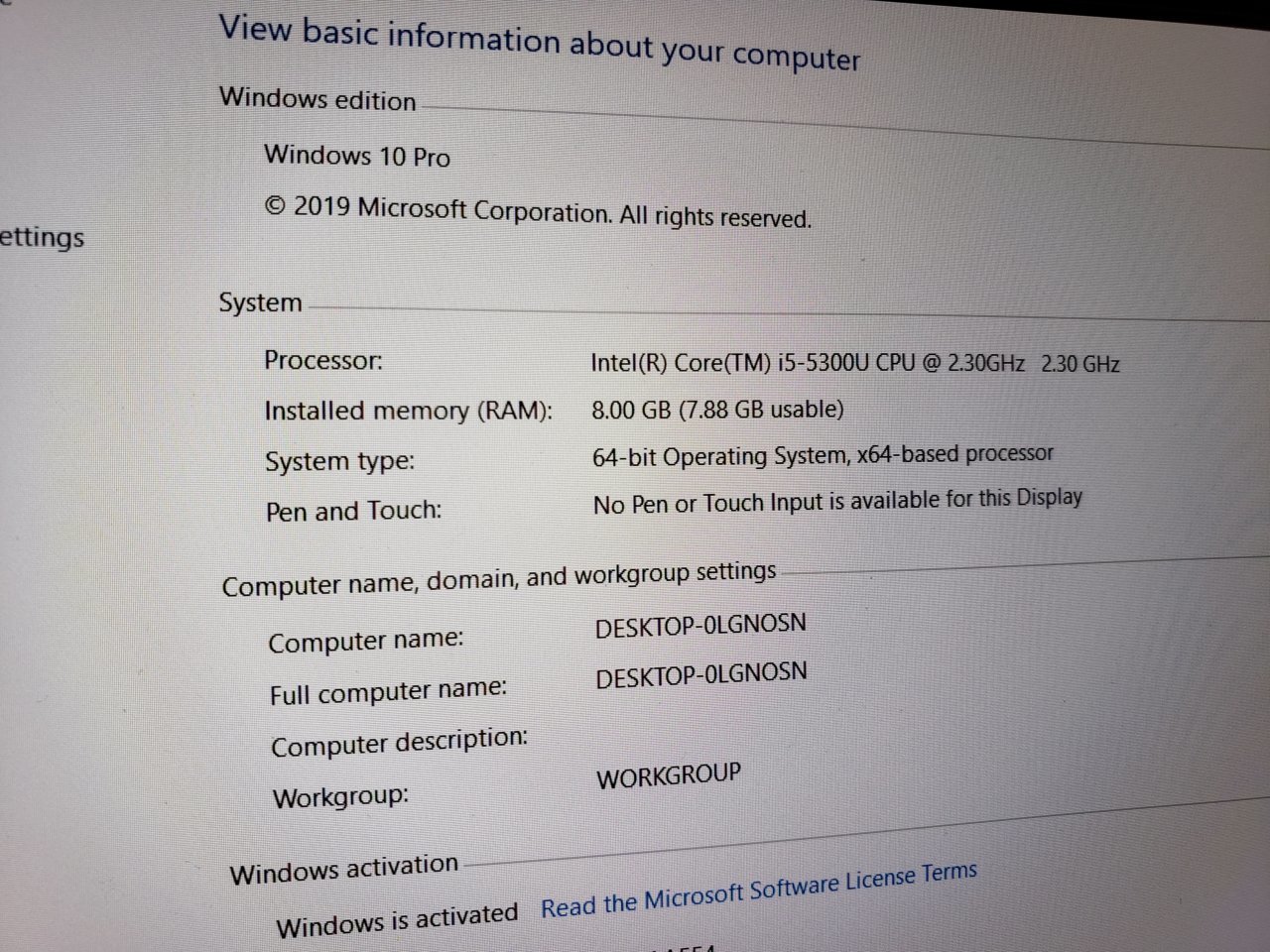This screenshot has height=952, width=1270.
Task: Select the 'Windows 10 Pro' edition text
Action: pyautogui.click(x=357, y=156)
